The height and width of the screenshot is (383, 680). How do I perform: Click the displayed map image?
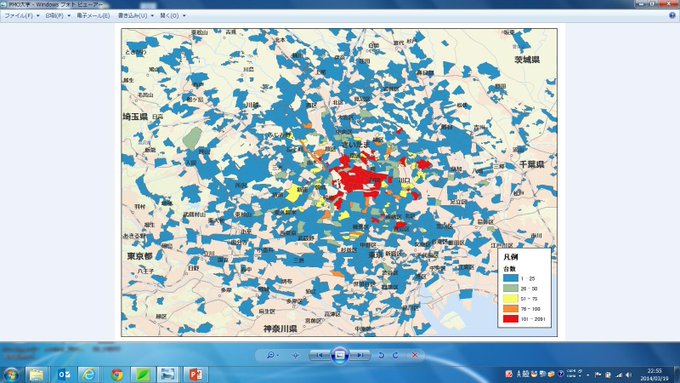tap(339, 182)
